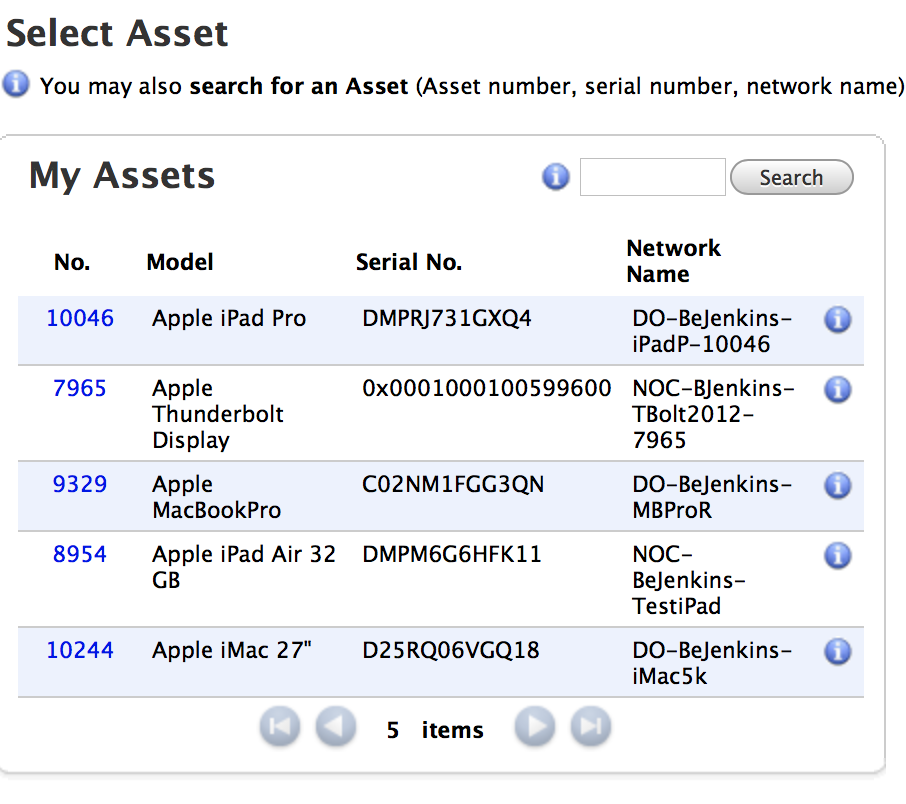Click network name DO-BeJenkins-iMac5k
906x804 pixels.
pos(712,663)
